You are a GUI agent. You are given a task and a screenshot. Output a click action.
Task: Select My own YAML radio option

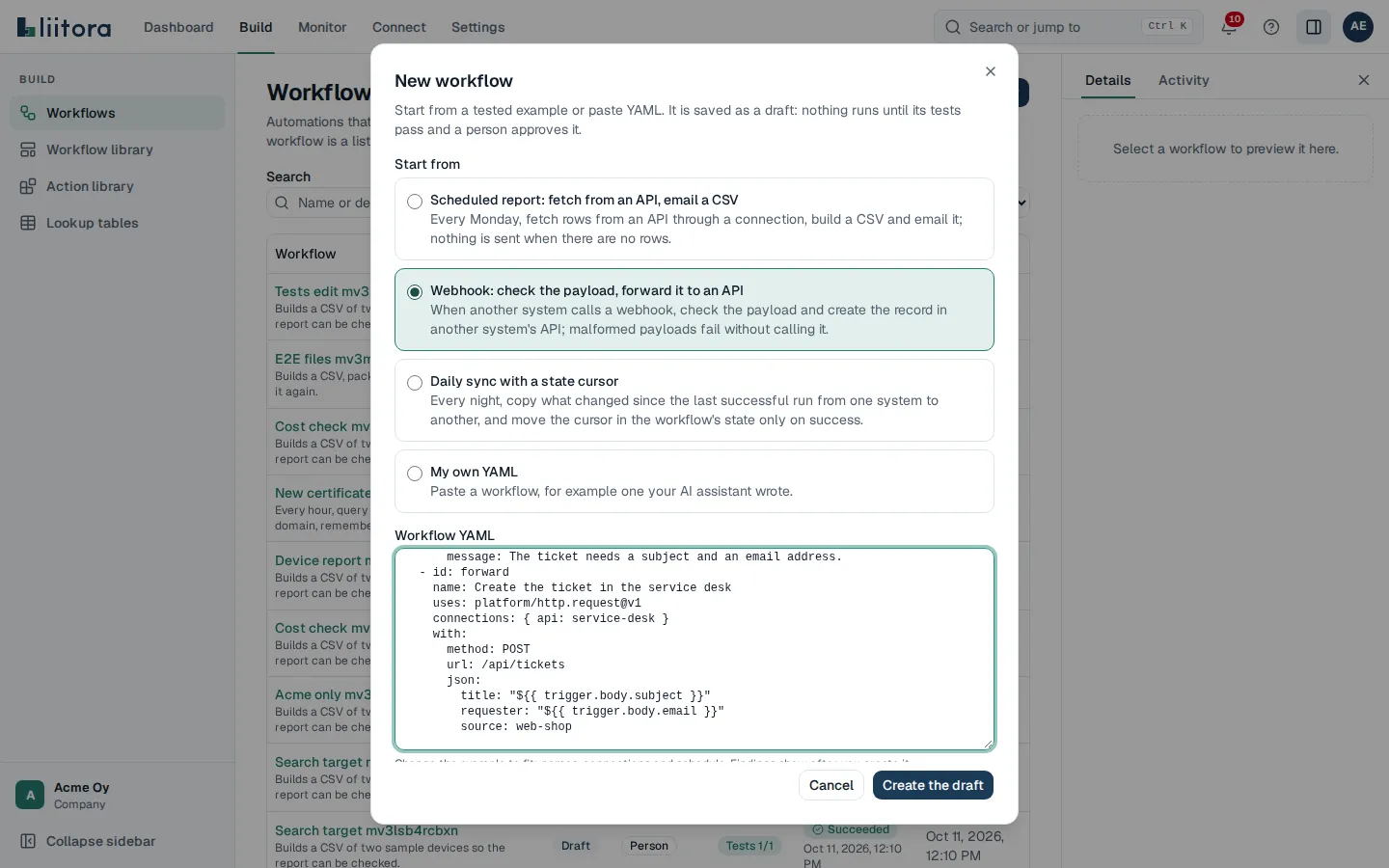click(x=415, y=474)
